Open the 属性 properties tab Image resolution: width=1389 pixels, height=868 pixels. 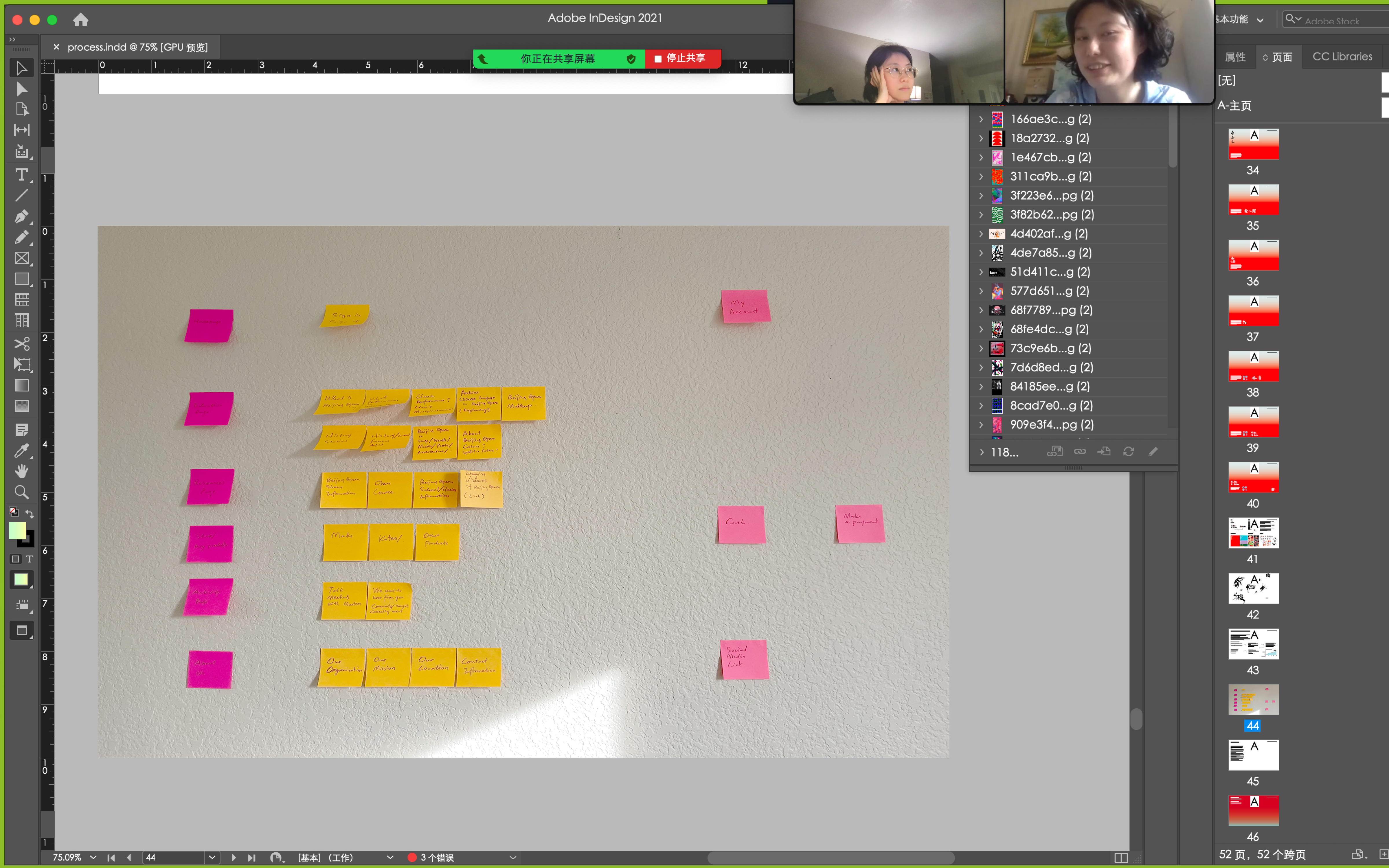click(x=1234, y=57)
